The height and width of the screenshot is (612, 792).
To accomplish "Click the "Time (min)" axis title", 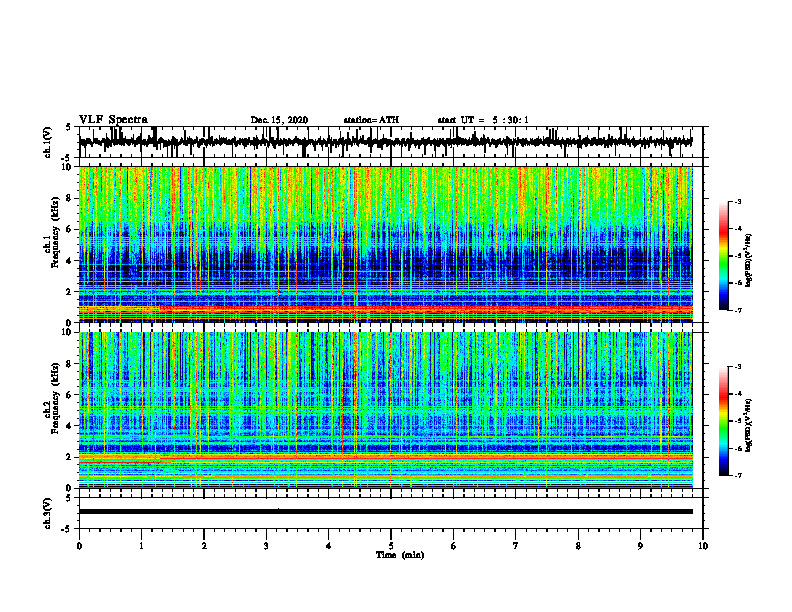I will (400, 555).
